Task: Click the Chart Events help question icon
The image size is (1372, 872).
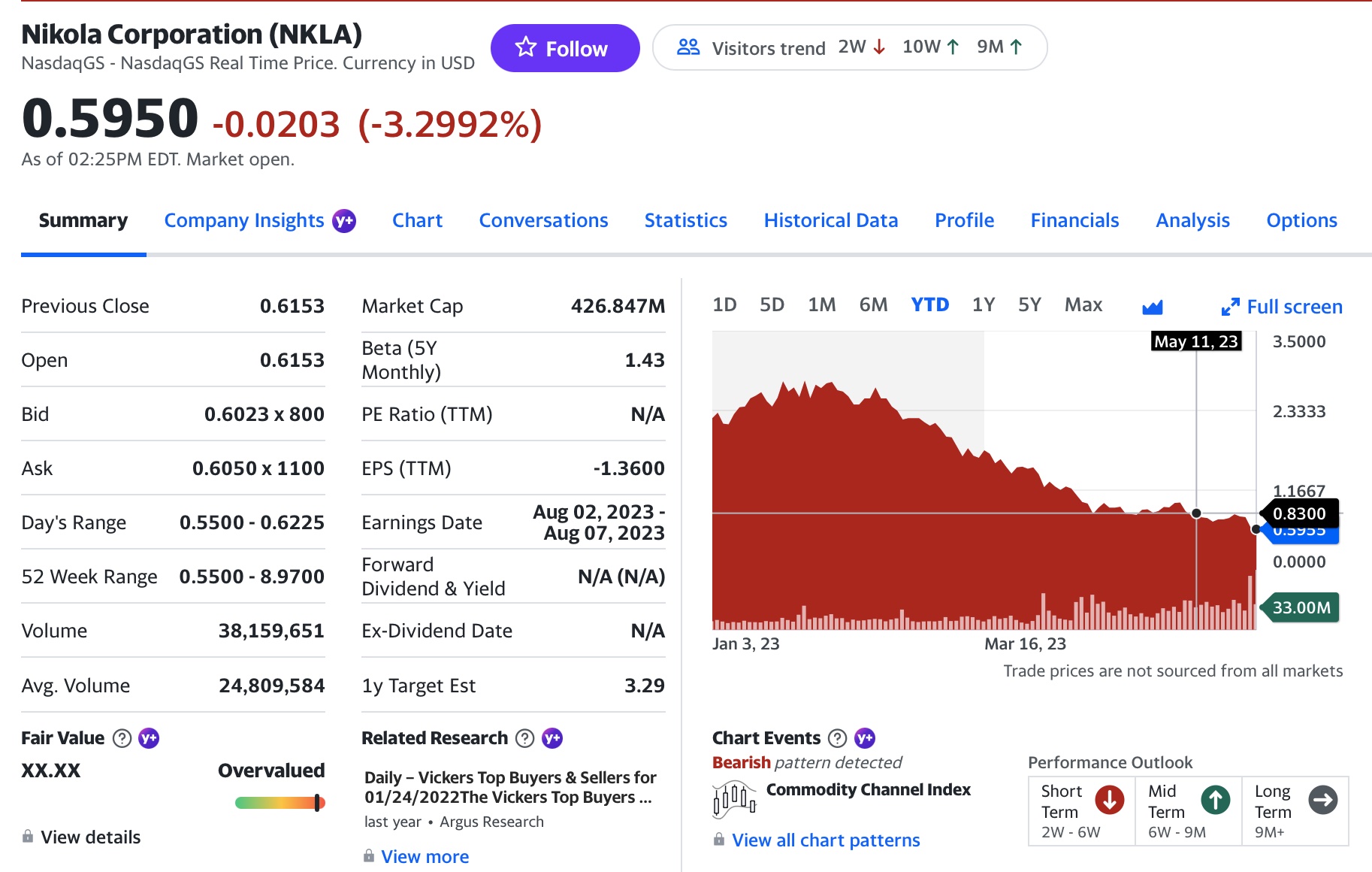Action: (837, 738)
